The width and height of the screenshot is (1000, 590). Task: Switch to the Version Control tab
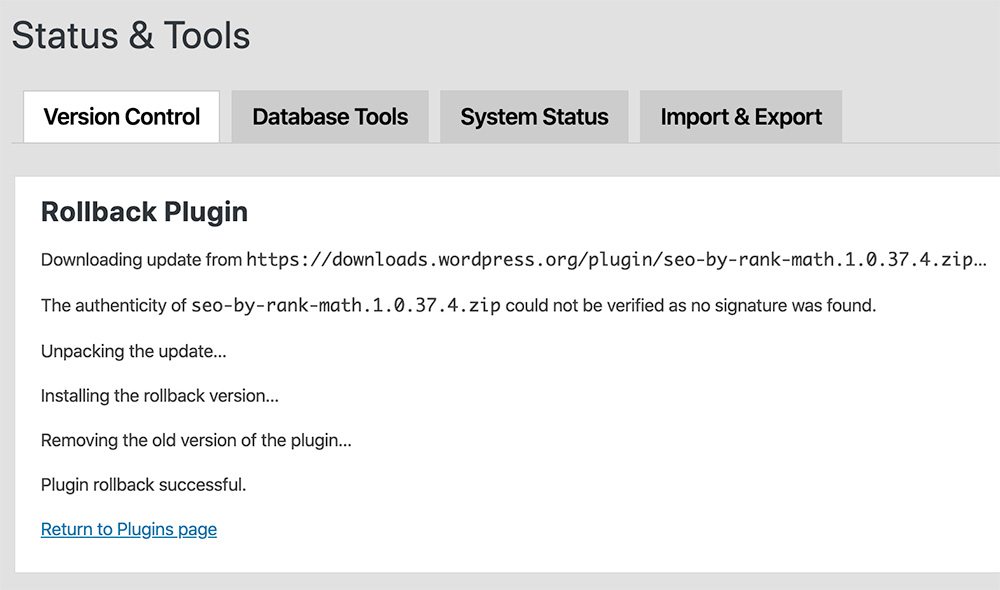tap(122, 117)
